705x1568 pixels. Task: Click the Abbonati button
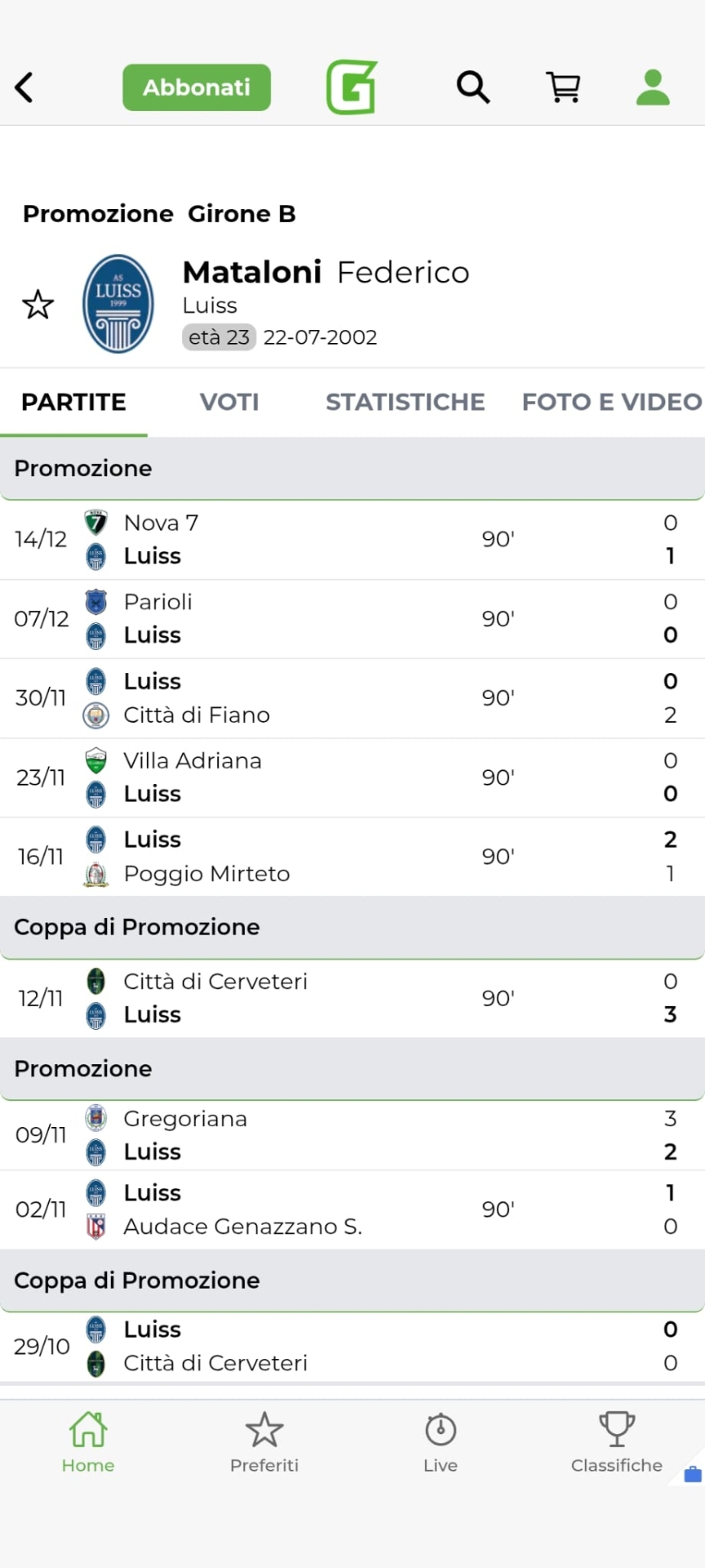coord(197,87)
